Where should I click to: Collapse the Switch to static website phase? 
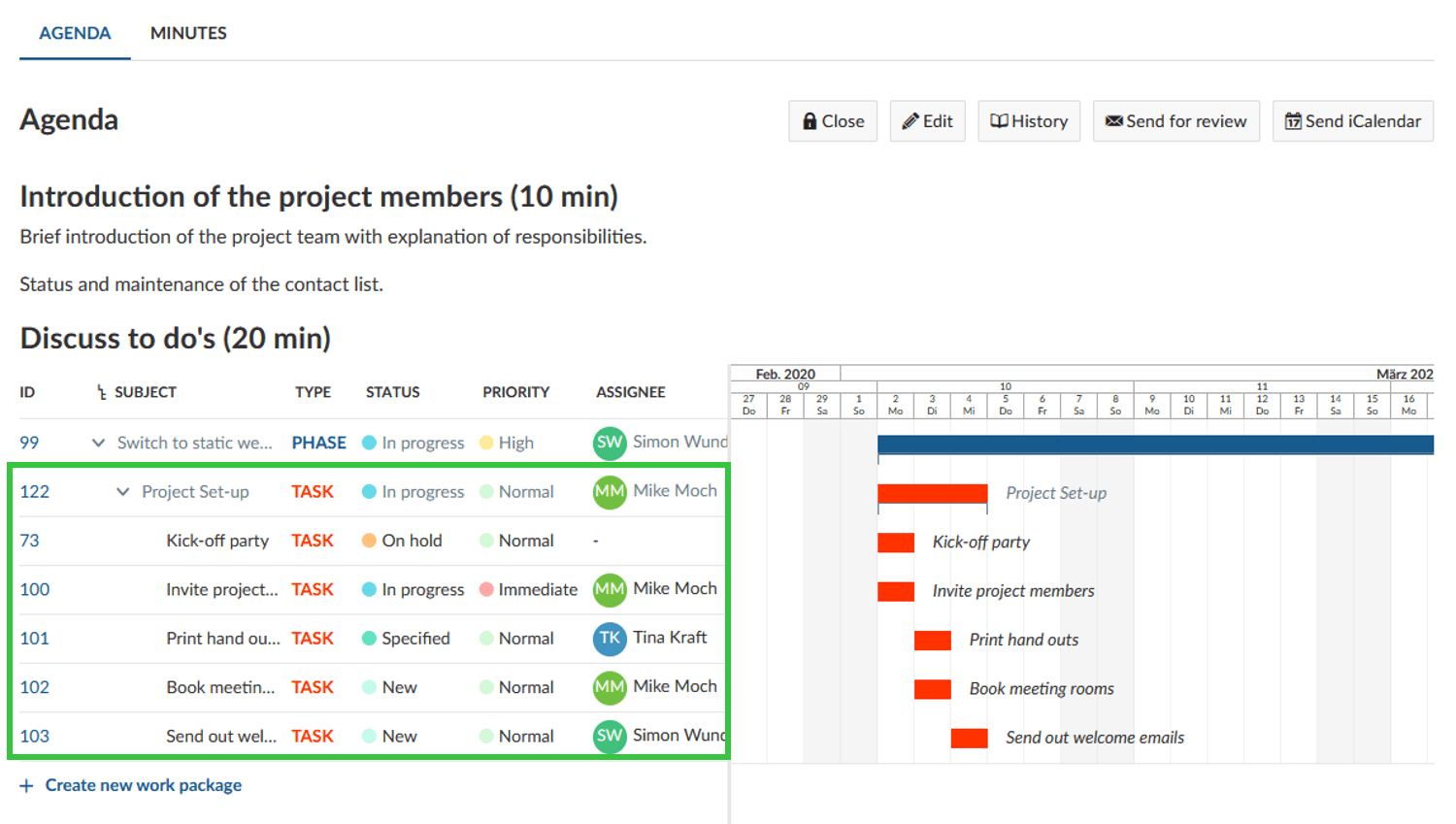pyautogui.click(x=98, y=443)
